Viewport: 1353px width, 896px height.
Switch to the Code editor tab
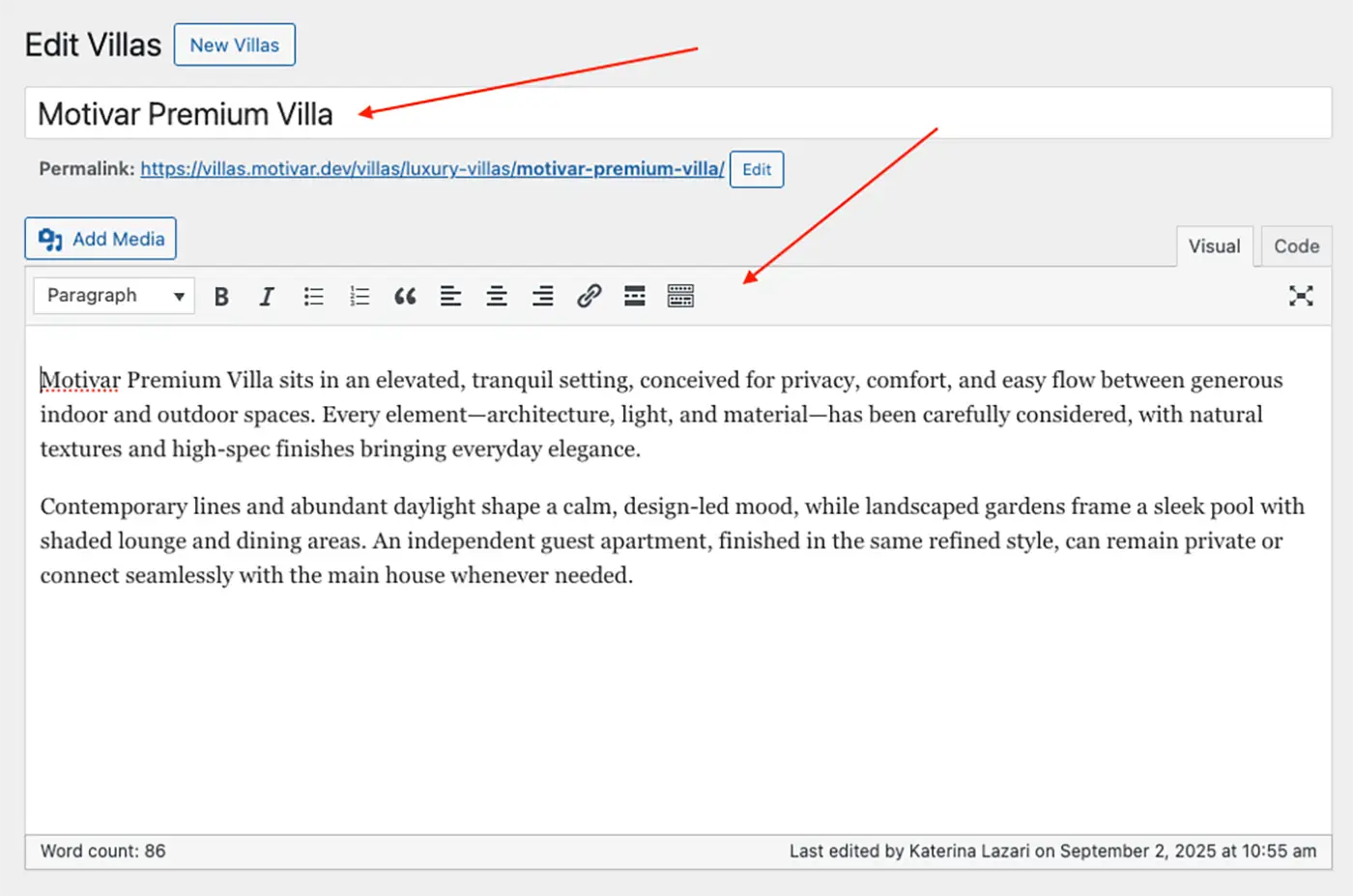click(x=1295, y=246)
